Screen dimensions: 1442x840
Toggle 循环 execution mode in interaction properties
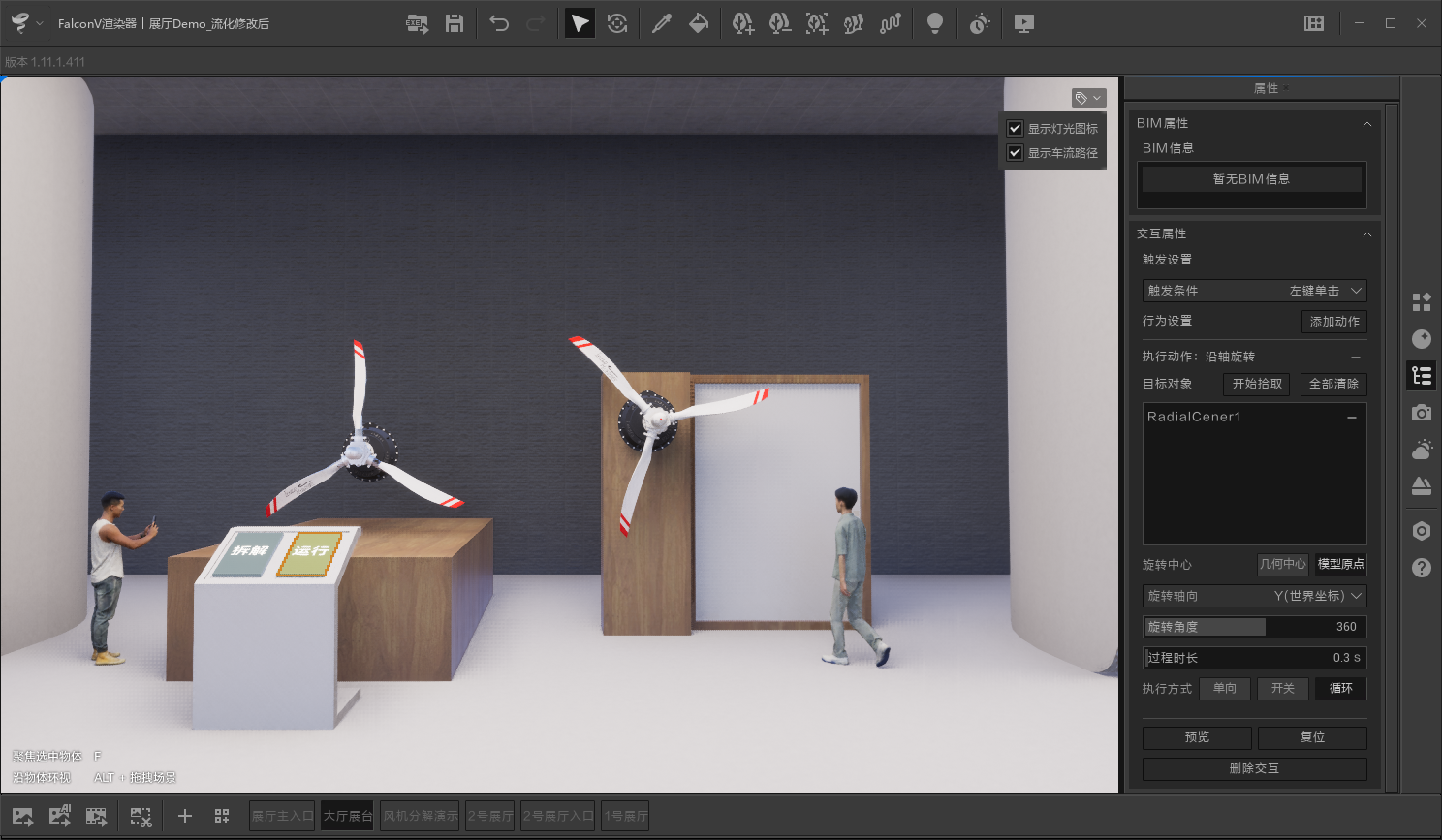click(x=1340, y=688)
